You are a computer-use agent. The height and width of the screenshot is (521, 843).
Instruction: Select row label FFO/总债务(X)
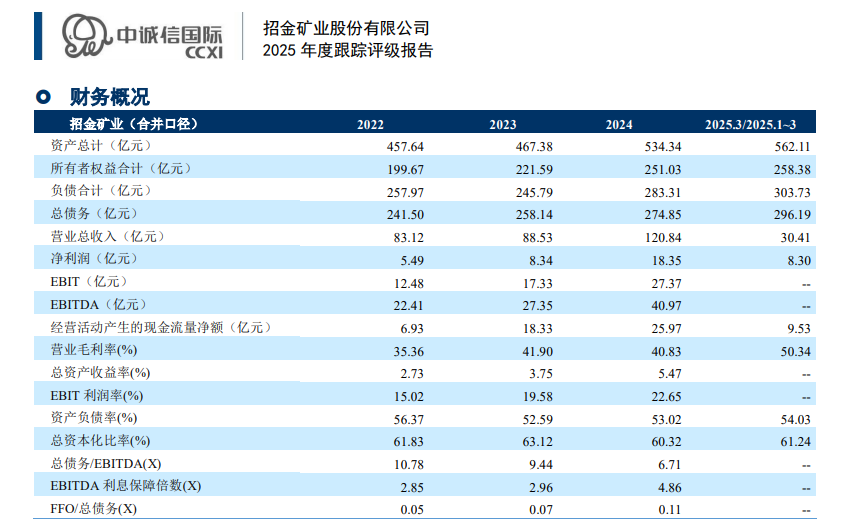(x=94, y=509)
